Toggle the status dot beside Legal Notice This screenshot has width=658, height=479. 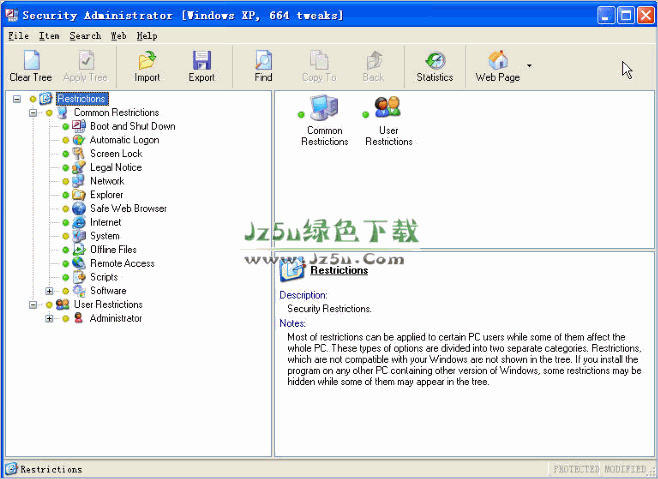65,168
